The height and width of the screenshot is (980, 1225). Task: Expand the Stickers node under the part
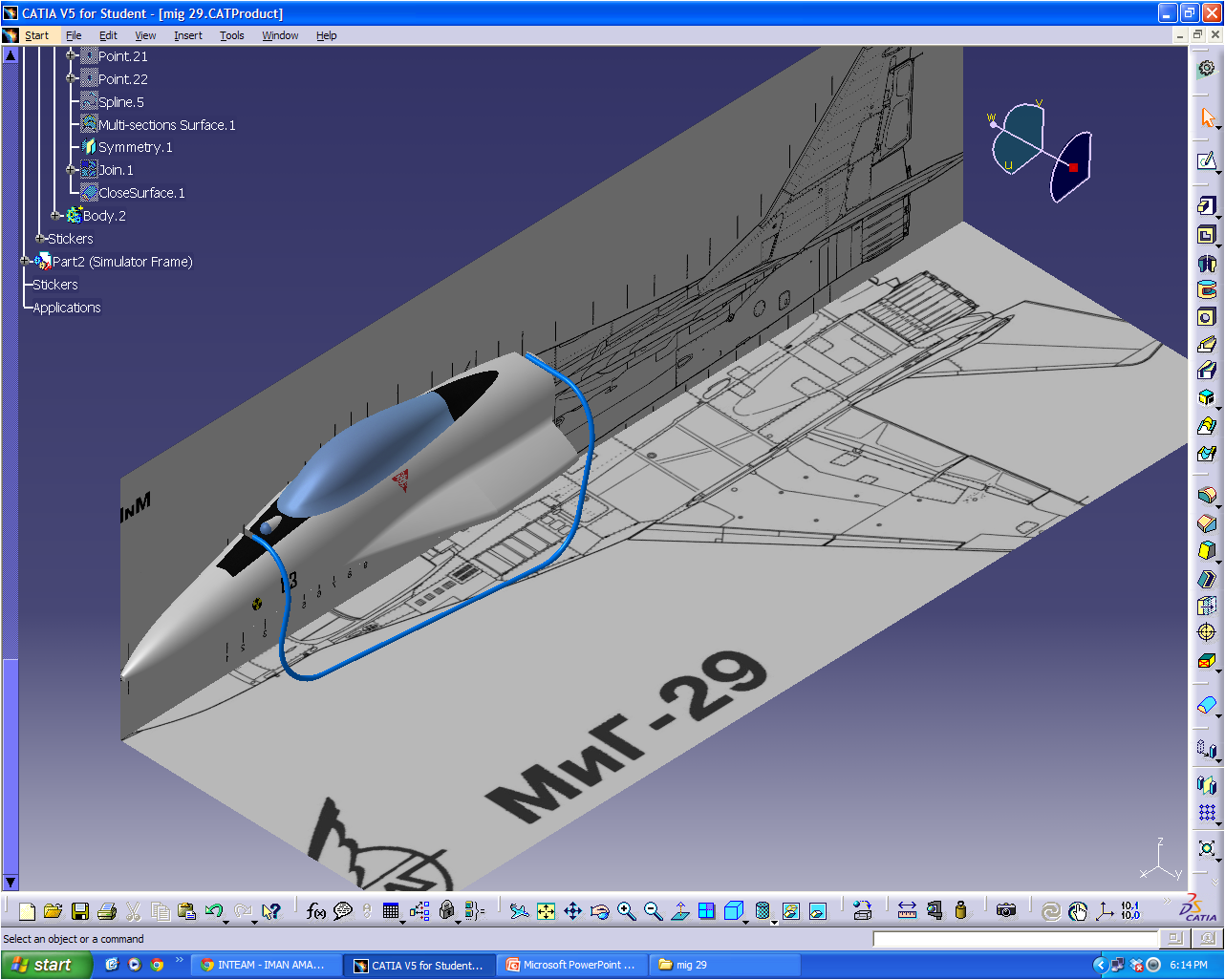point(40,238)
